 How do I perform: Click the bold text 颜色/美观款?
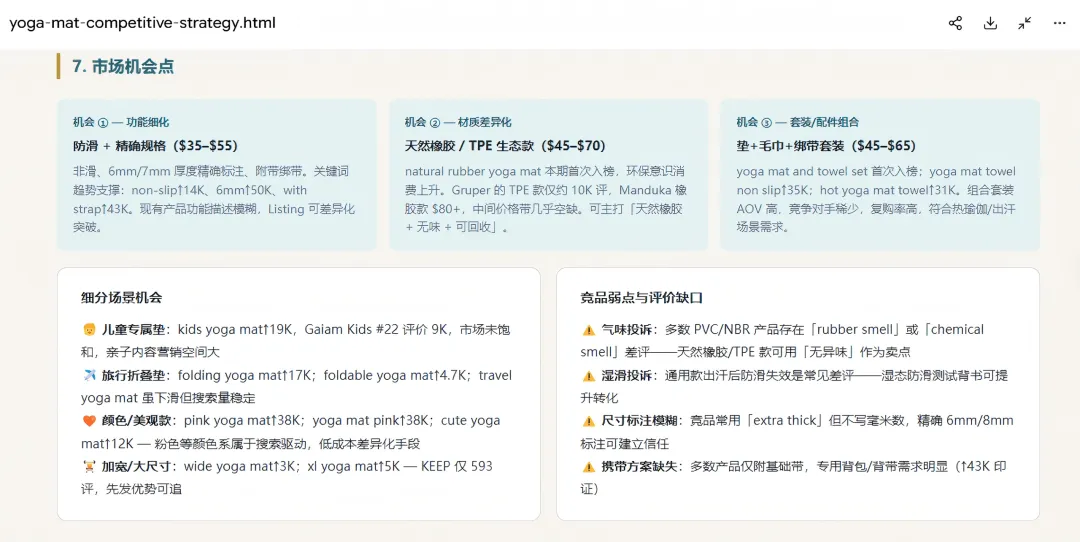coord(135,421)
